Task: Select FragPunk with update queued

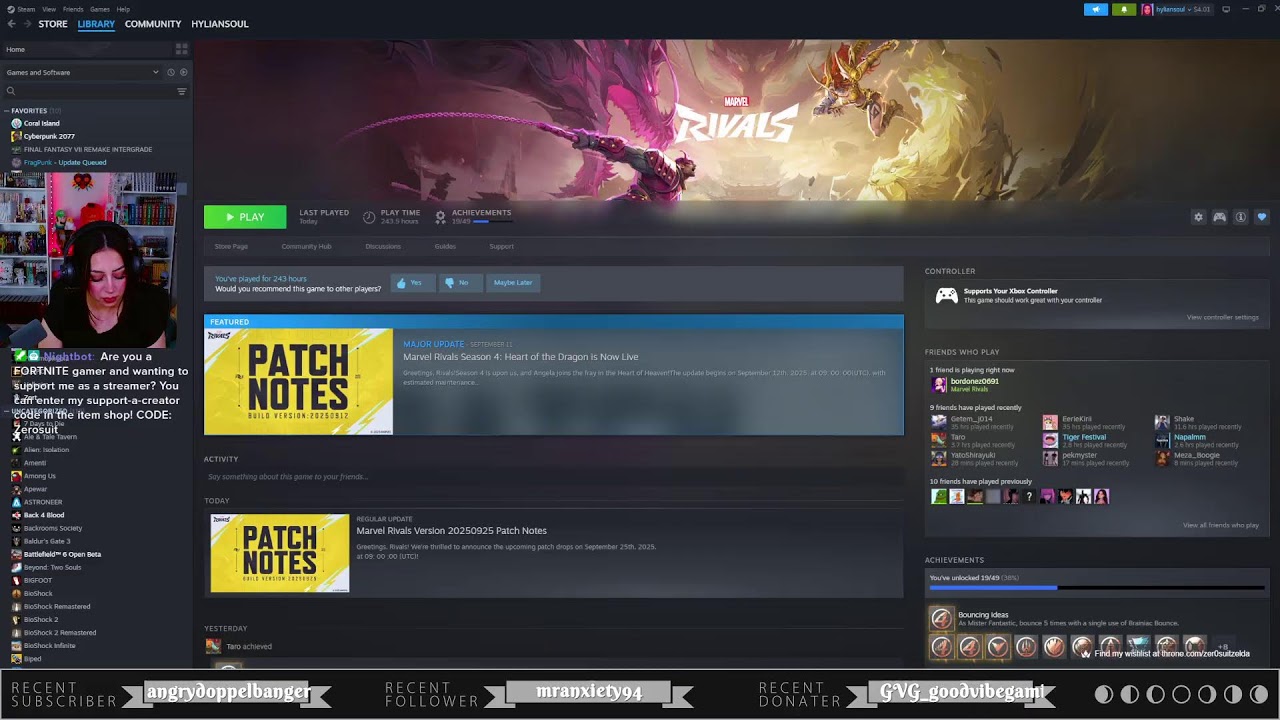Action: (x=64, y=162)
